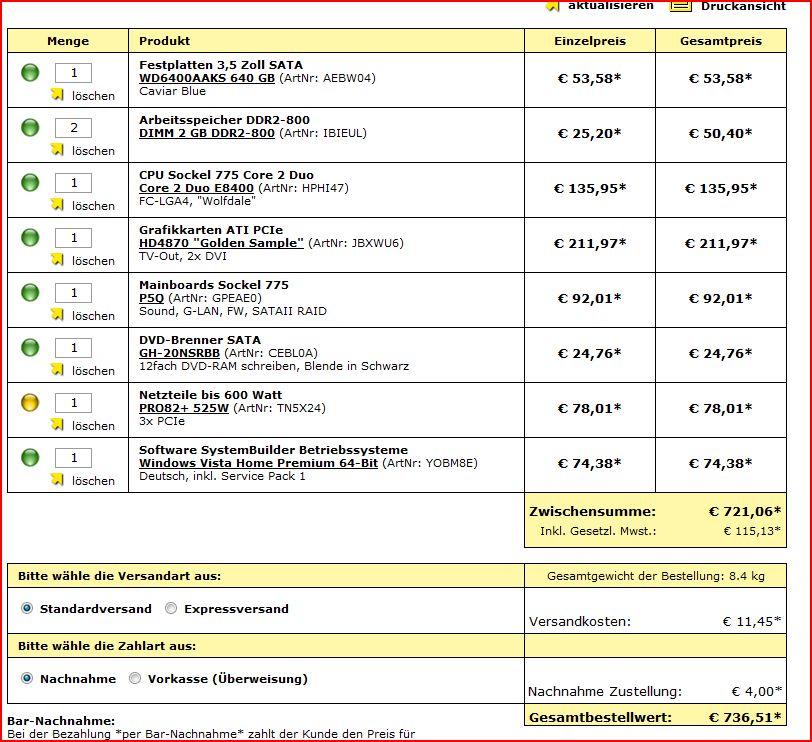Remove WD6400AAKS via löschen link
The height and width of the screenshot is (742, 812).
click(x=93, y=96)
